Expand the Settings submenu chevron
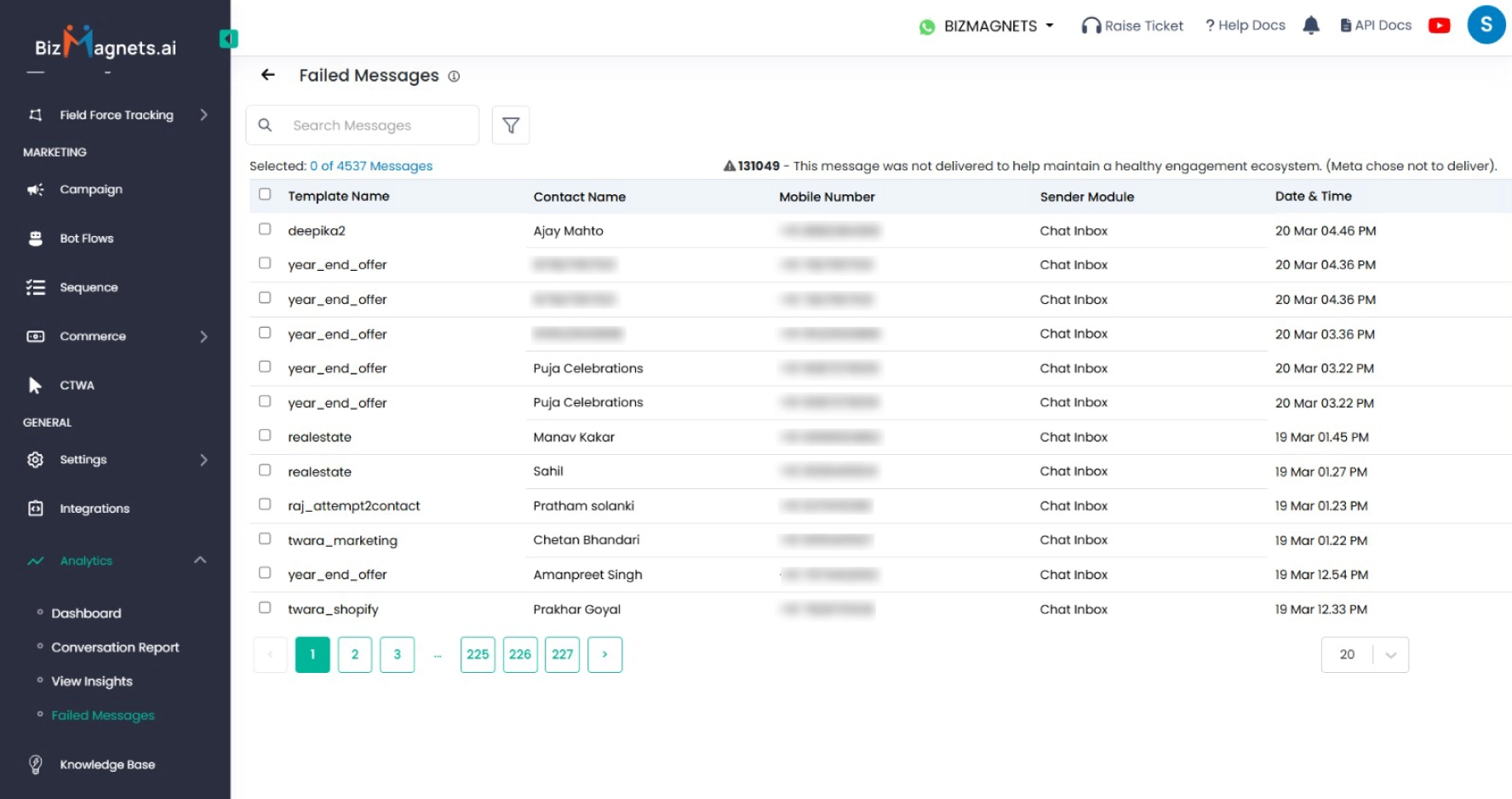This screenshot has width=1512, height=799. [x=203, y=460]
